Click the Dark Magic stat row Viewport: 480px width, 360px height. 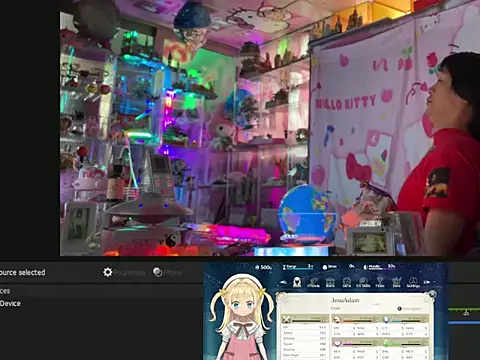pyautogui.click(x=304, y=355)
